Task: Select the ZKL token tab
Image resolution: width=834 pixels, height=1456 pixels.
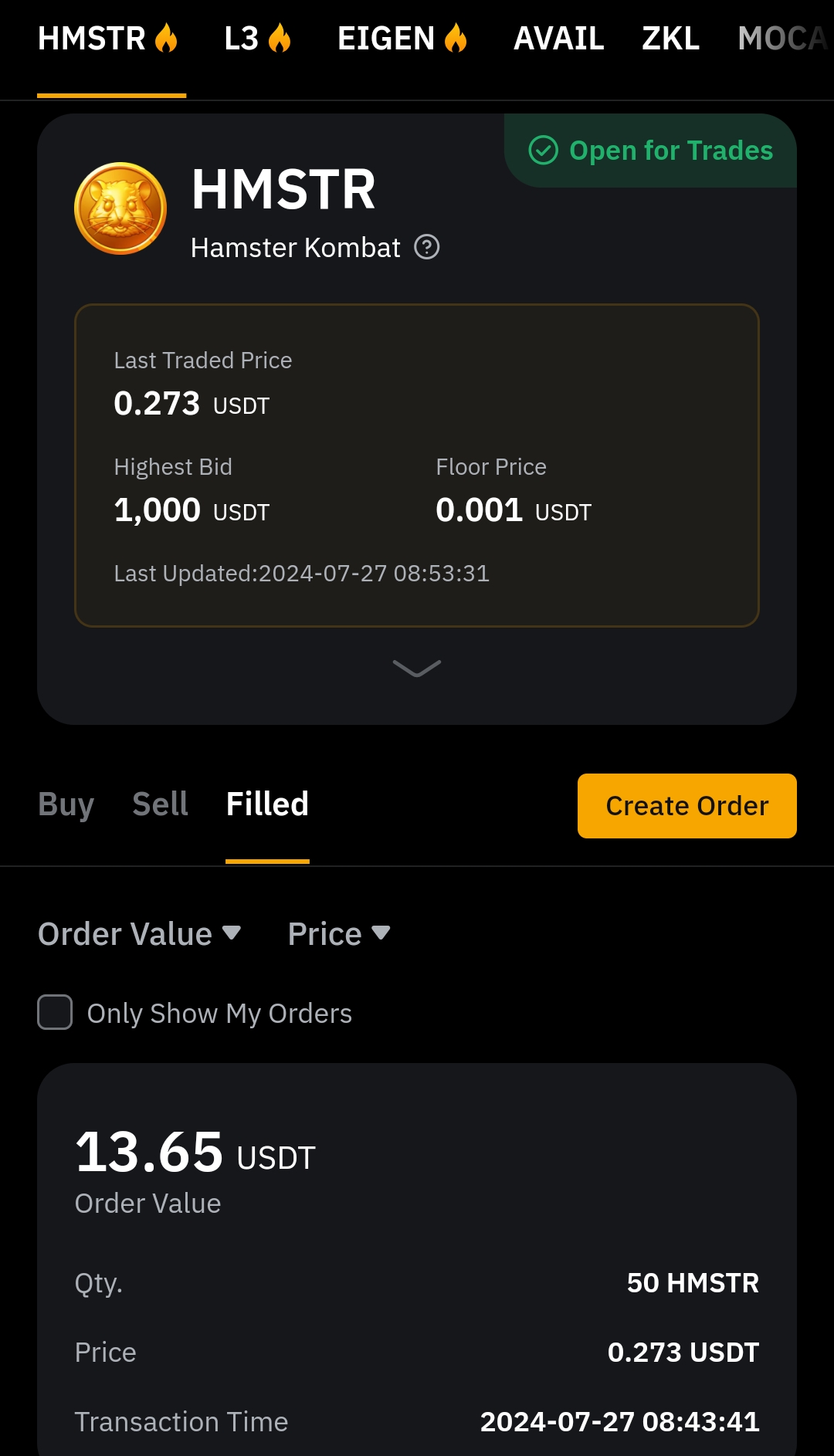Action: click(670, 39)
